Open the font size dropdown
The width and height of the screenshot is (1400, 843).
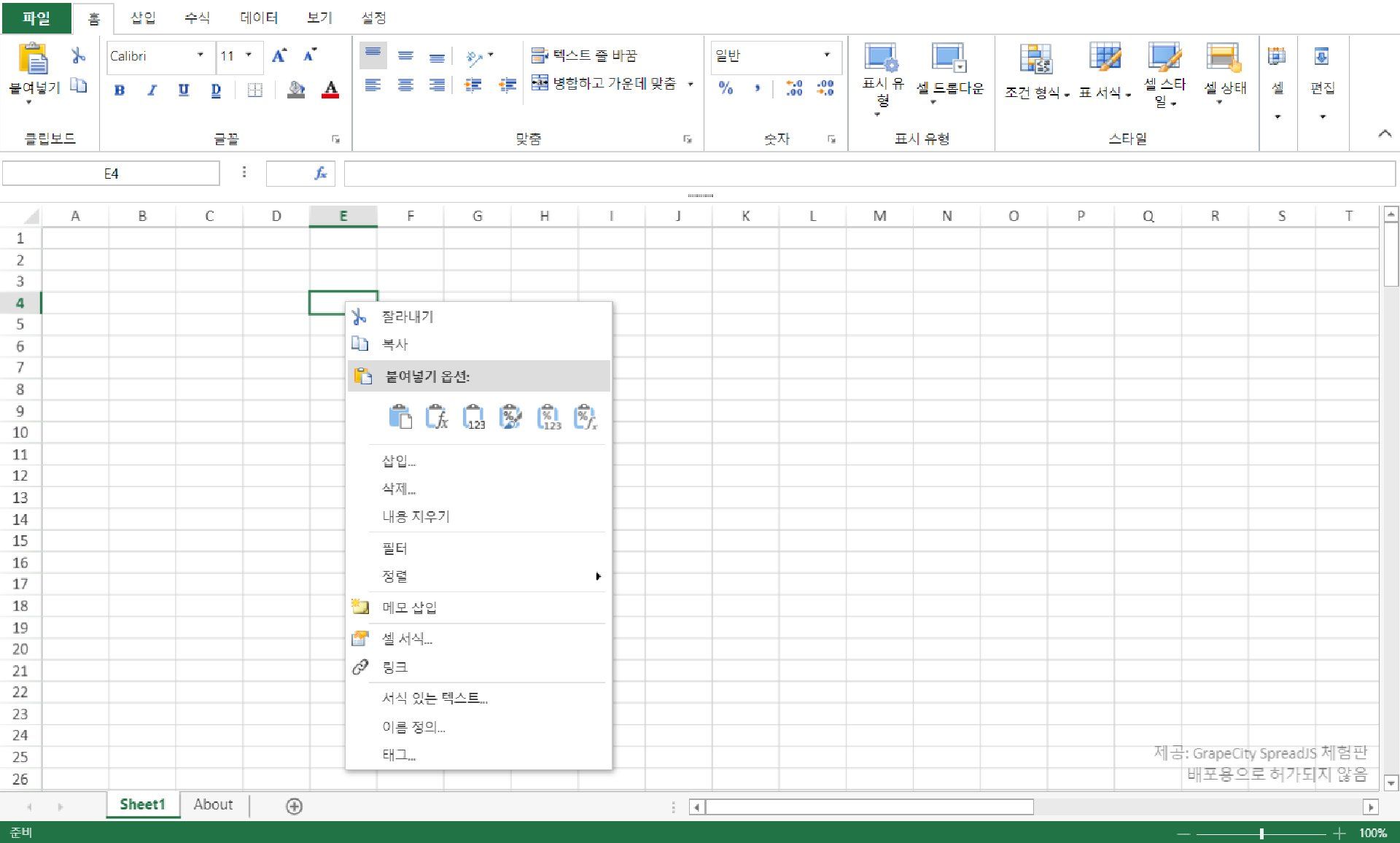(x=249, y=55)
